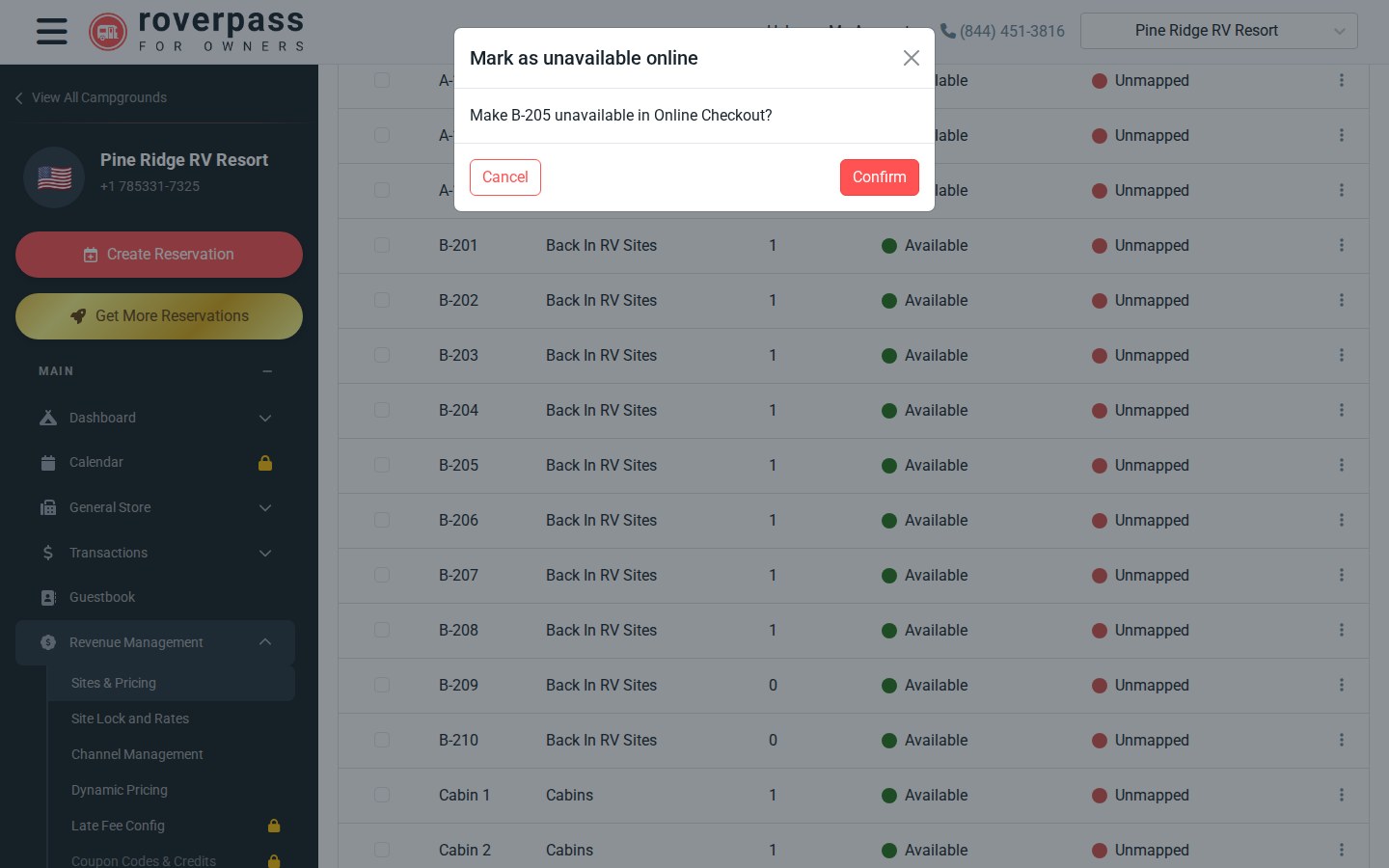Open the B-202 row options menu
This screenshot has height=868, width=1389.
pos(1341,300)
